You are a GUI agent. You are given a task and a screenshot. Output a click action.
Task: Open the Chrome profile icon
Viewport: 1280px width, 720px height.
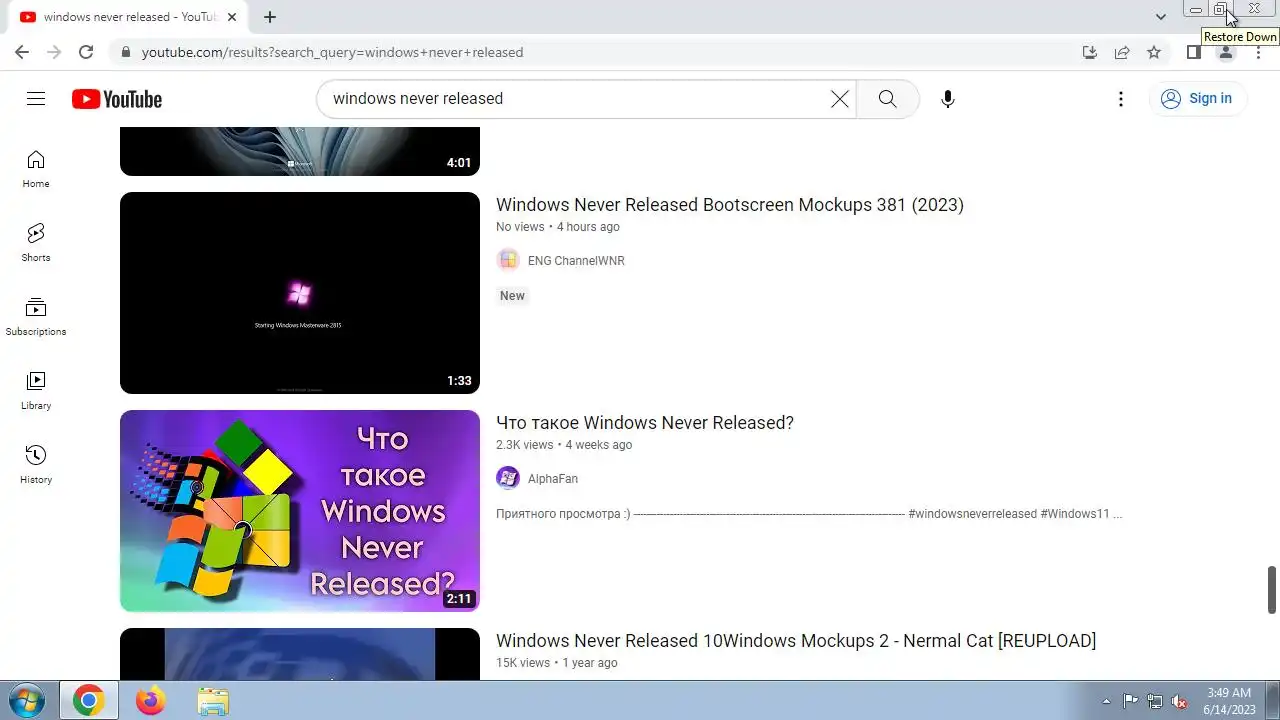(x=1225, y=52)
